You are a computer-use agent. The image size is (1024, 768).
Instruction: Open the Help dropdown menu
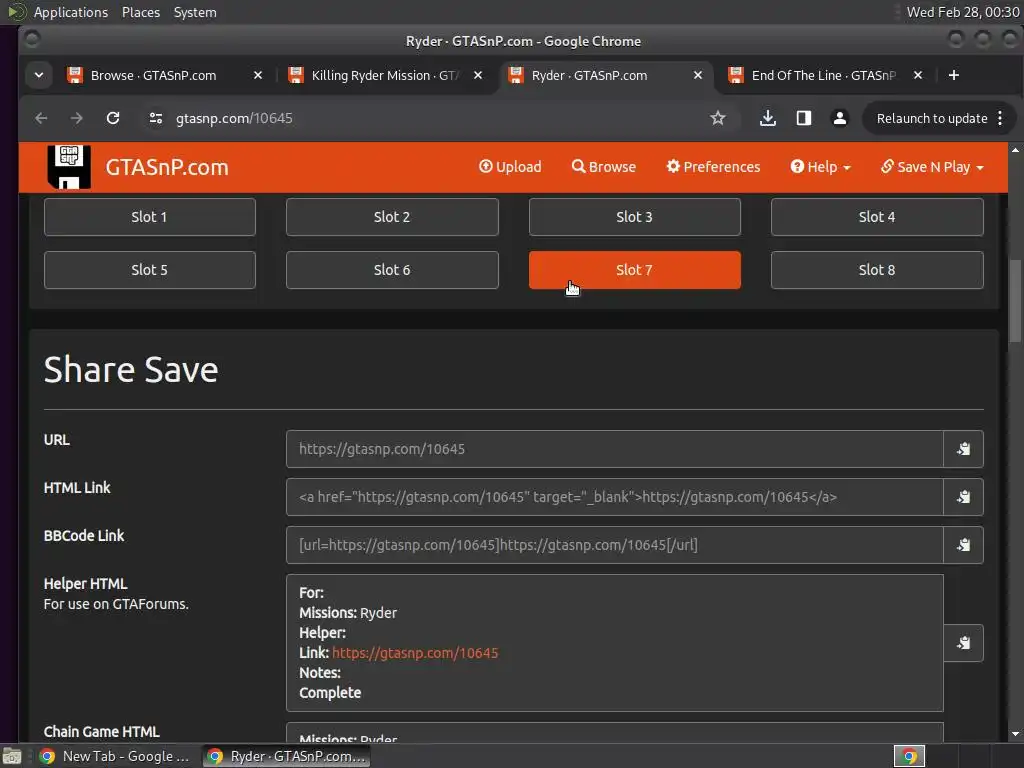820,167
